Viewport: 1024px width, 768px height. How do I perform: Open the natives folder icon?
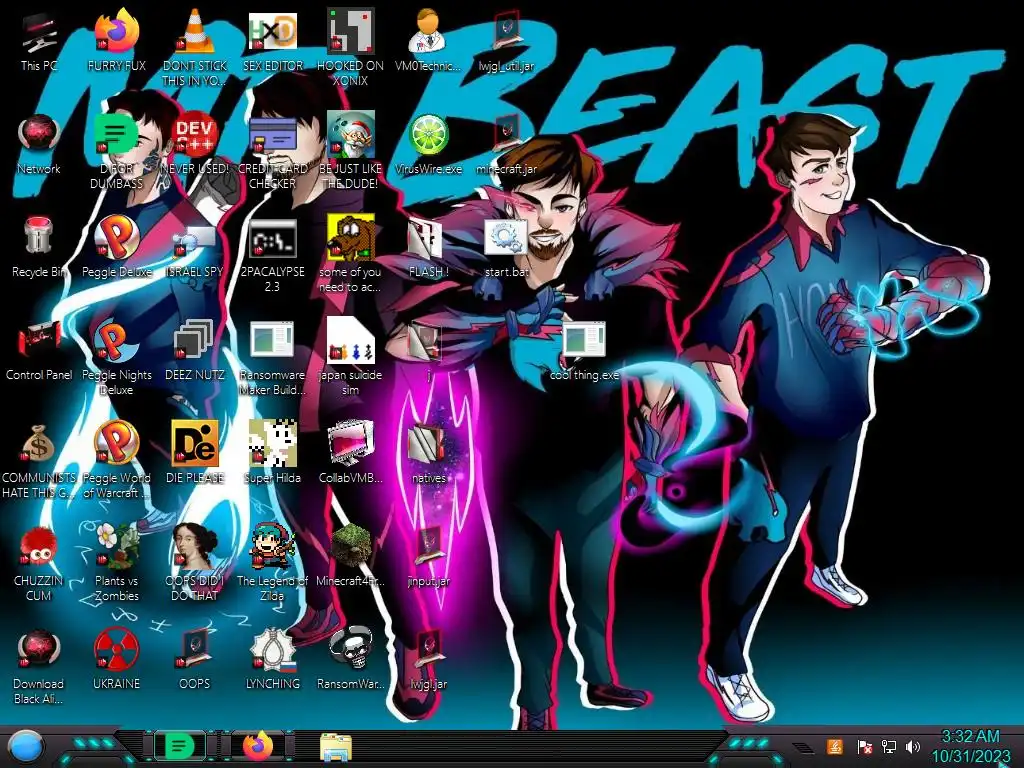[426, 444]
